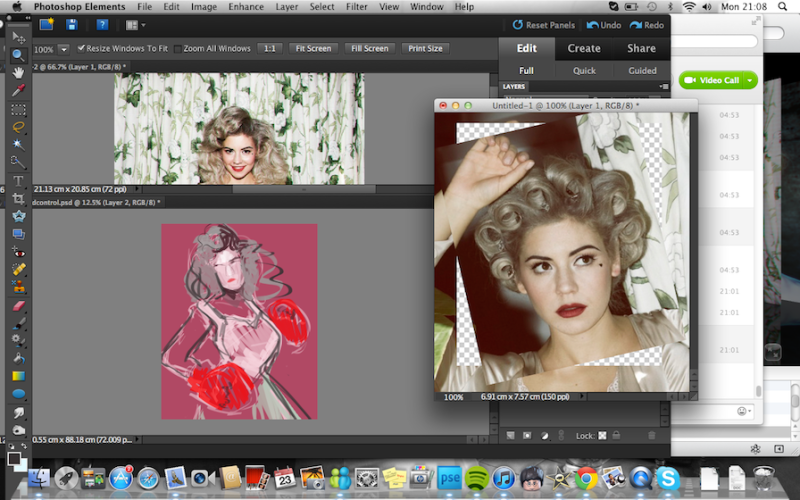Screen dimensions: 800x500
Task: Click the Print Size button
Action: point(426,48)
